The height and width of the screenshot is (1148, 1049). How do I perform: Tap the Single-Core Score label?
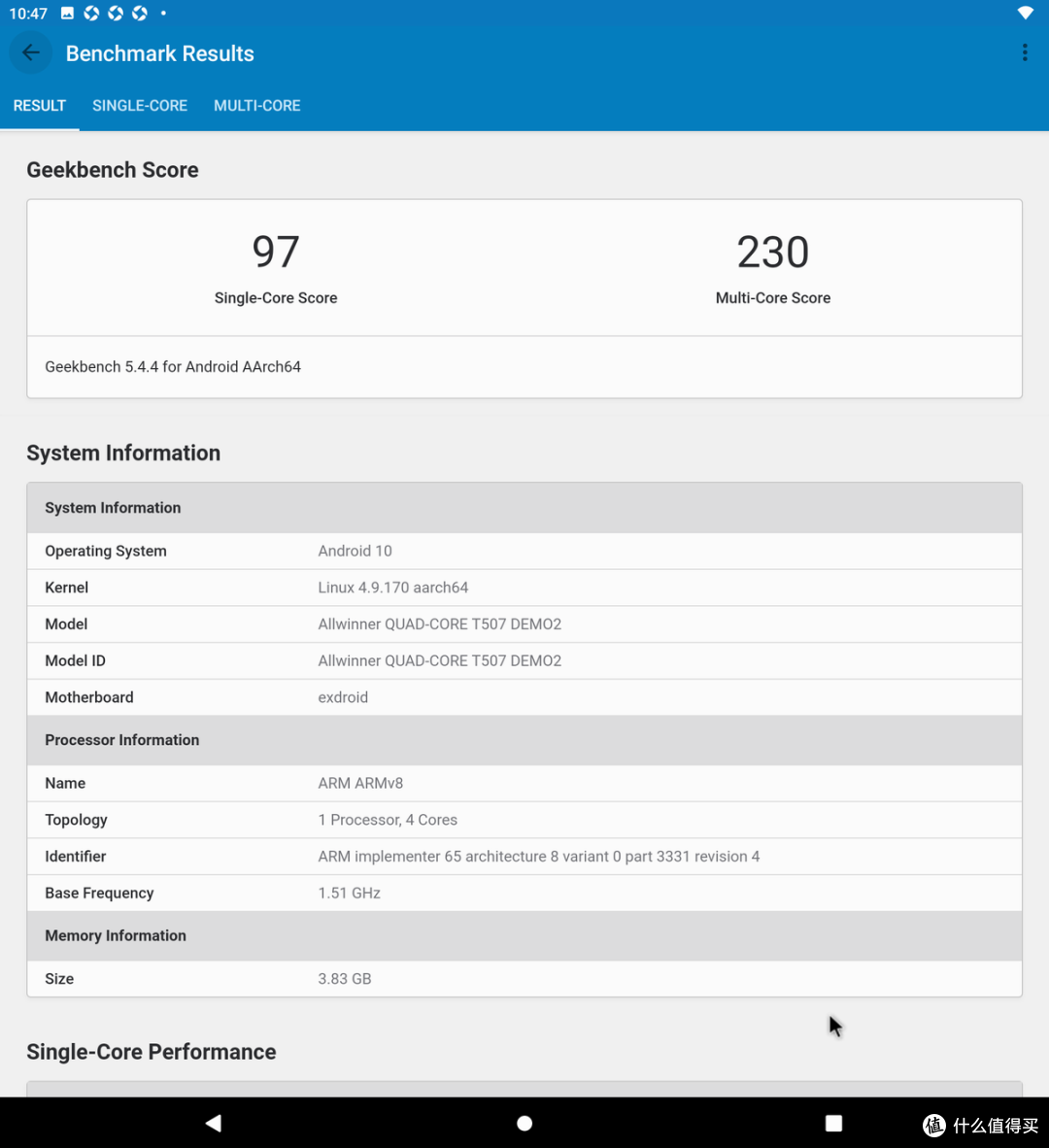275,298
